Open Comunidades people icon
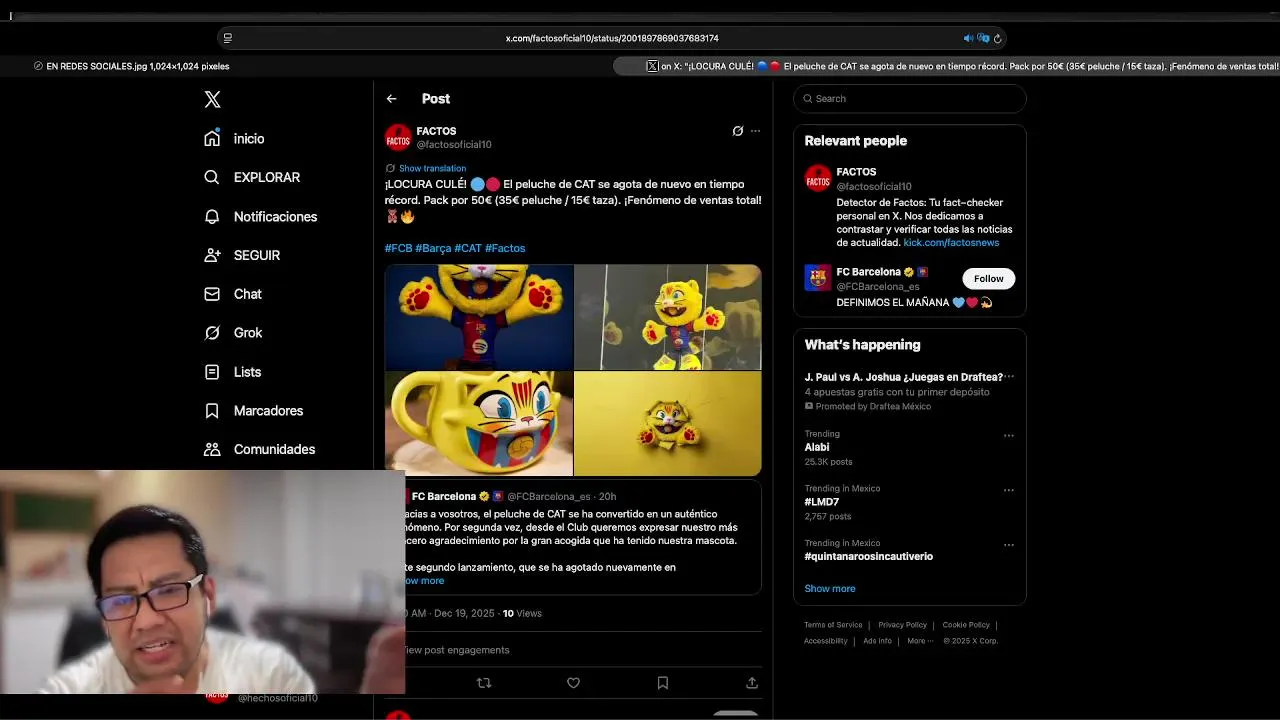The image size is (1280, 720). [x=212, y=449]
